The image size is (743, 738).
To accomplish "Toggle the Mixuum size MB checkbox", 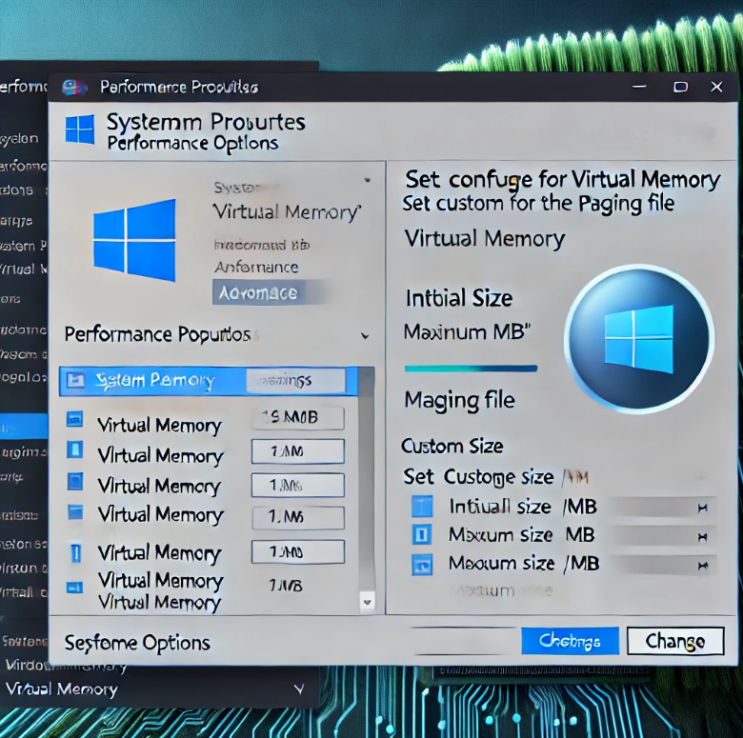I will [422, 535].
